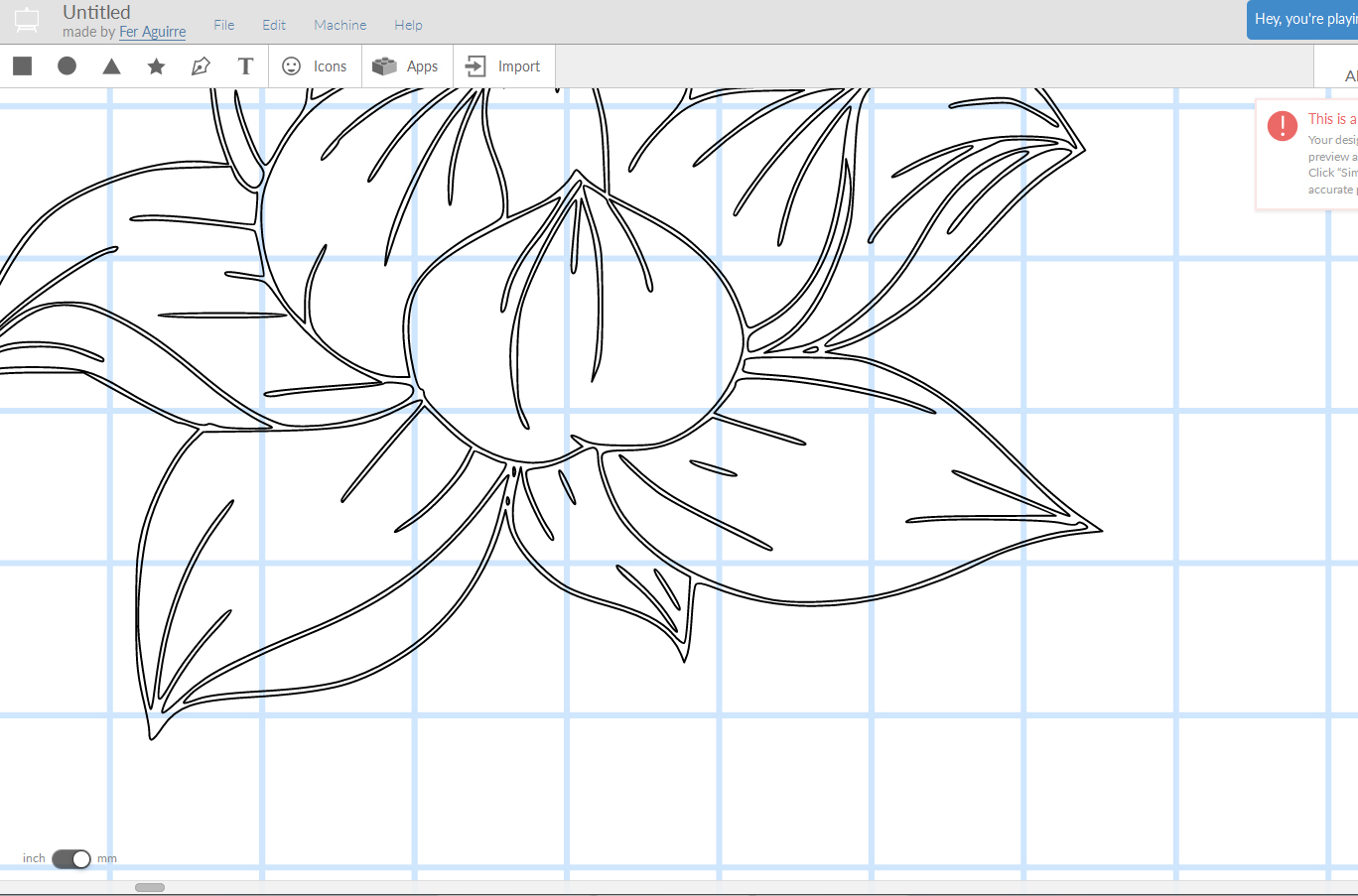Select the circle shape tool
Screen dimensions: 1358x896
[67, 66]
